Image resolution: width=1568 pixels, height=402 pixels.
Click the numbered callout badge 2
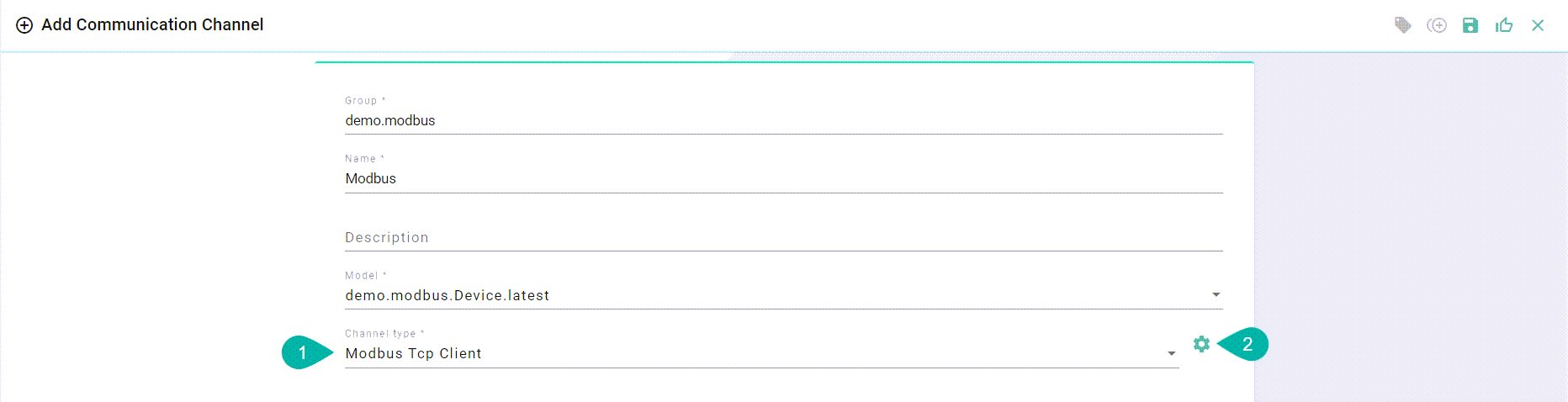[x=1247, y=344]
